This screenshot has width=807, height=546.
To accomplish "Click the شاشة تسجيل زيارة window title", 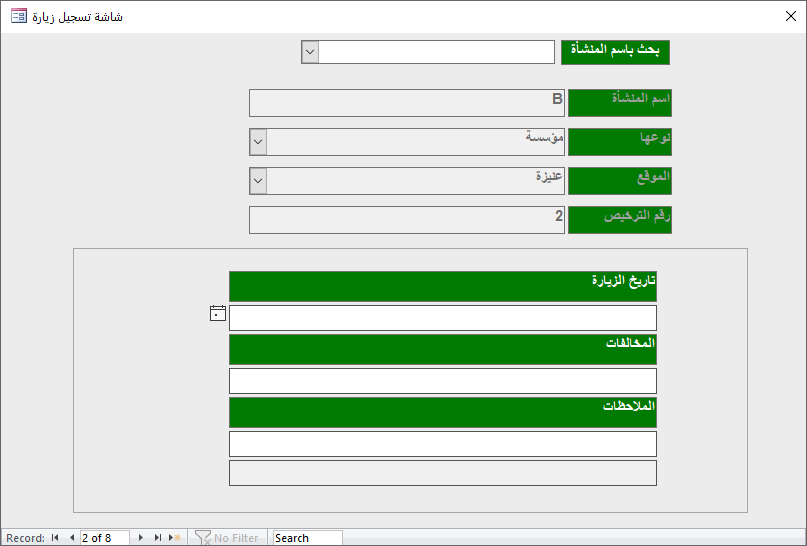I will coord(78,16).
